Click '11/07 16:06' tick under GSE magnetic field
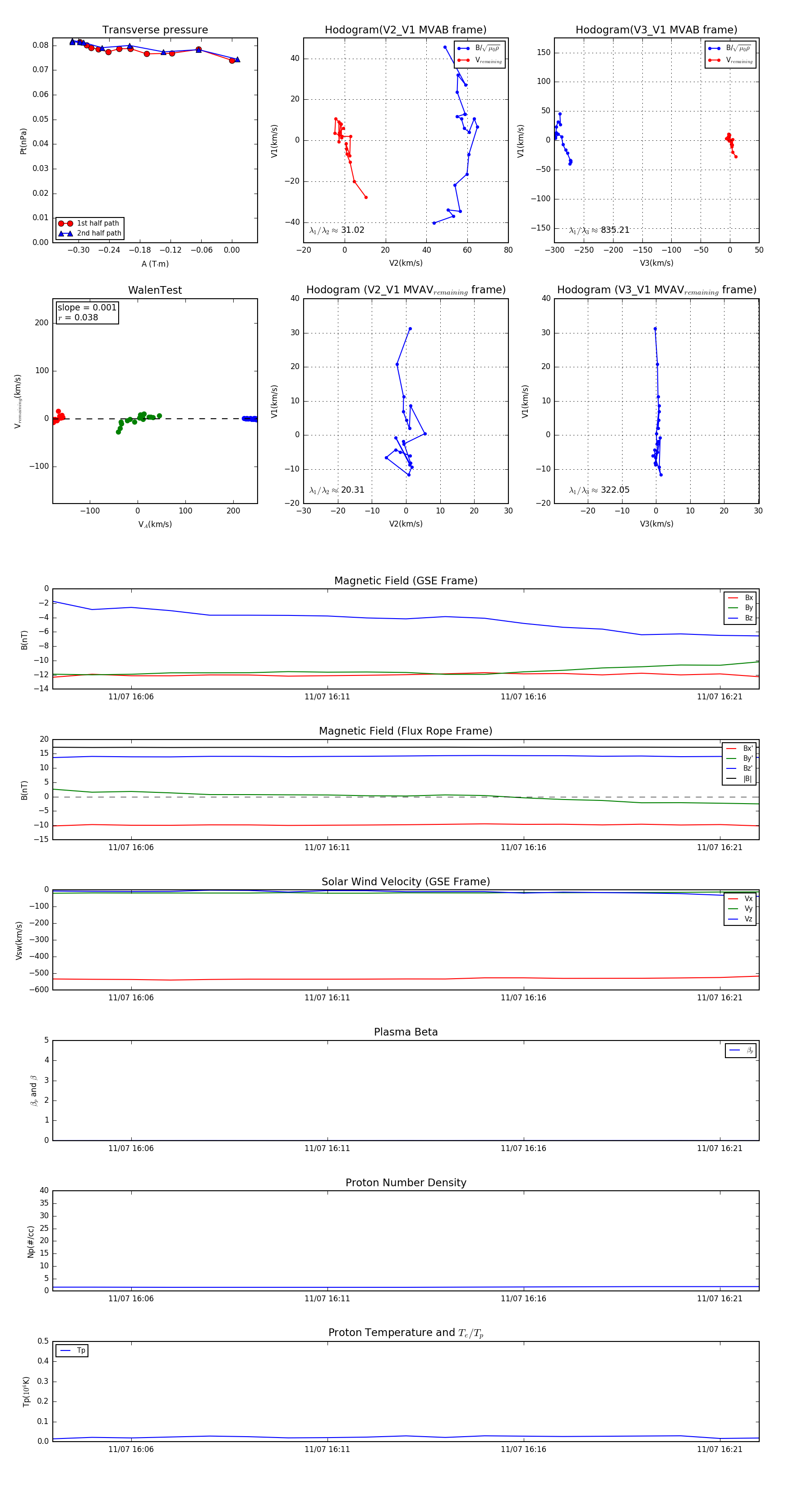 [131, 697]
